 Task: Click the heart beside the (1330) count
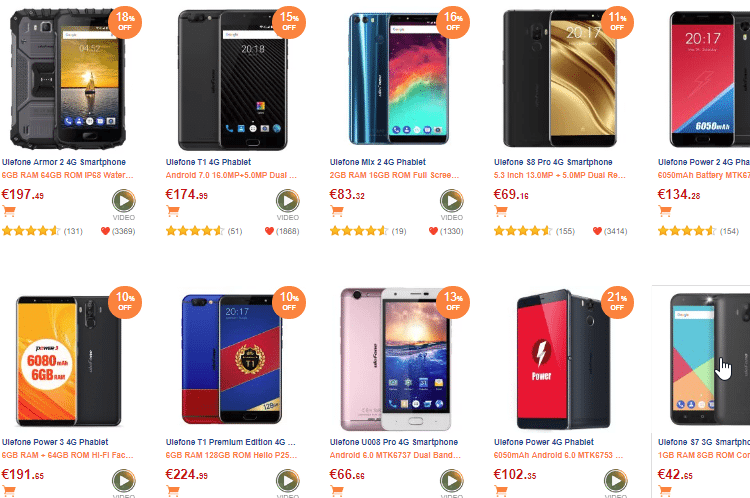(x=433, y=231)
